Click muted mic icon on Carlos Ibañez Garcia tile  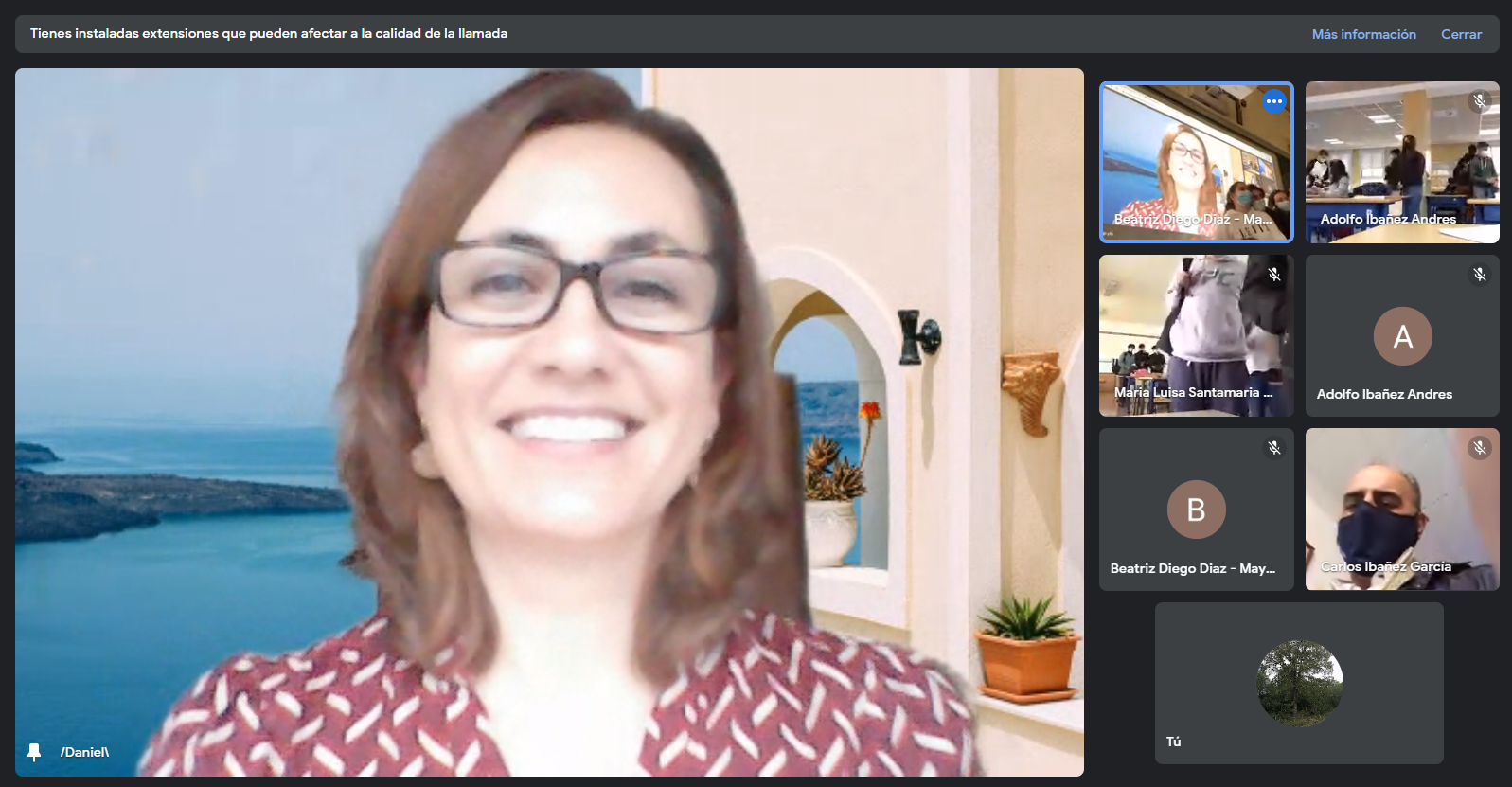pos(1480,448)
